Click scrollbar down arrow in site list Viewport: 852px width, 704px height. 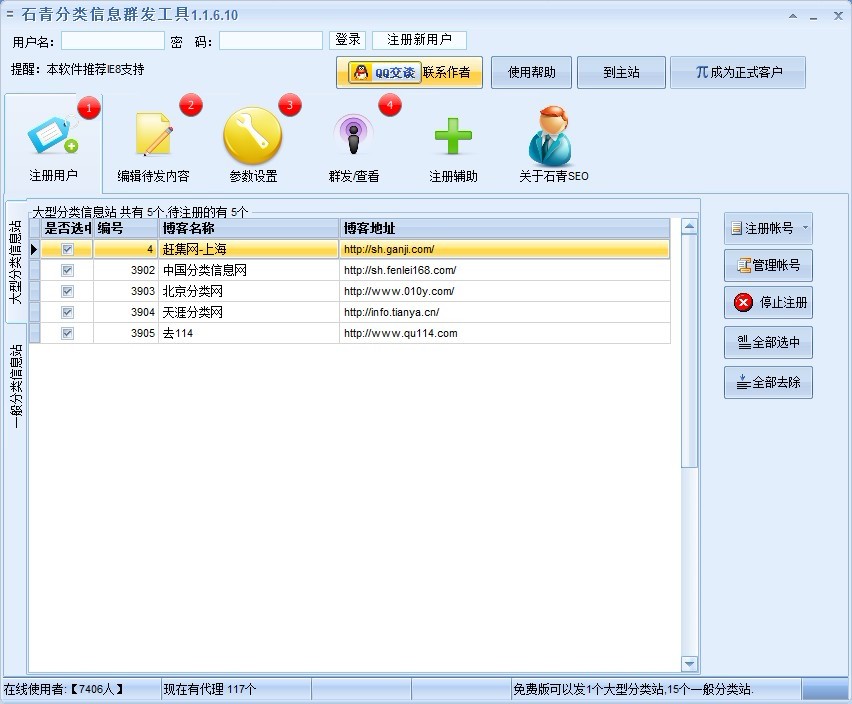(x=689, y=664)
